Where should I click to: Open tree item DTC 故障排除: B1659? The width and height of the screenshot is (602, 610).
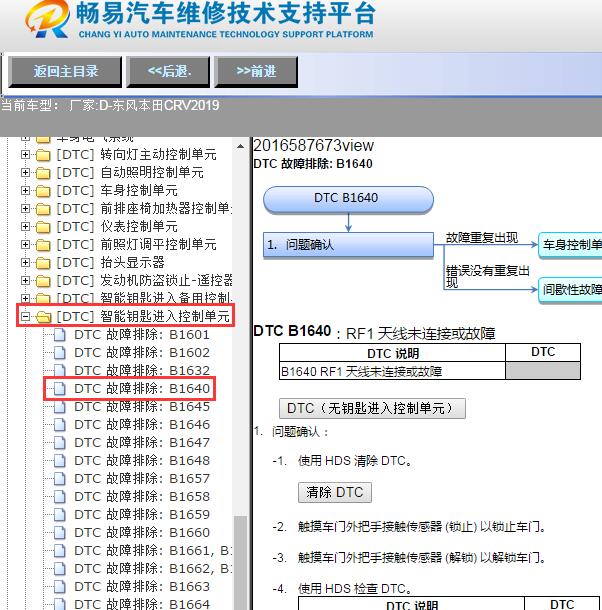point(142,514)
